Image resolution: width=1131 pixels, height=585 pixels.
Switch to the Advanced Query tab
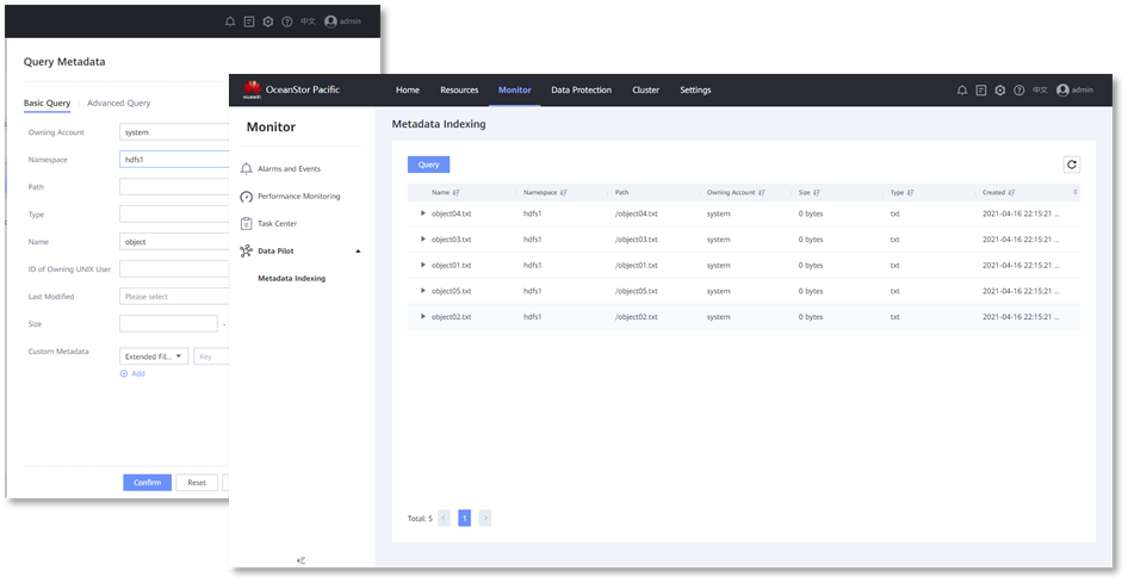pos(119,103)
